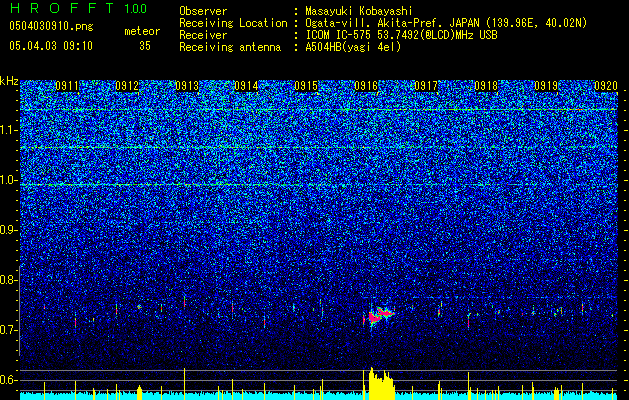Viewport: 629px width, 400px height.
Task: Select the ICOM IC-575 53.7492 MHz USB text
Action: 401,35
